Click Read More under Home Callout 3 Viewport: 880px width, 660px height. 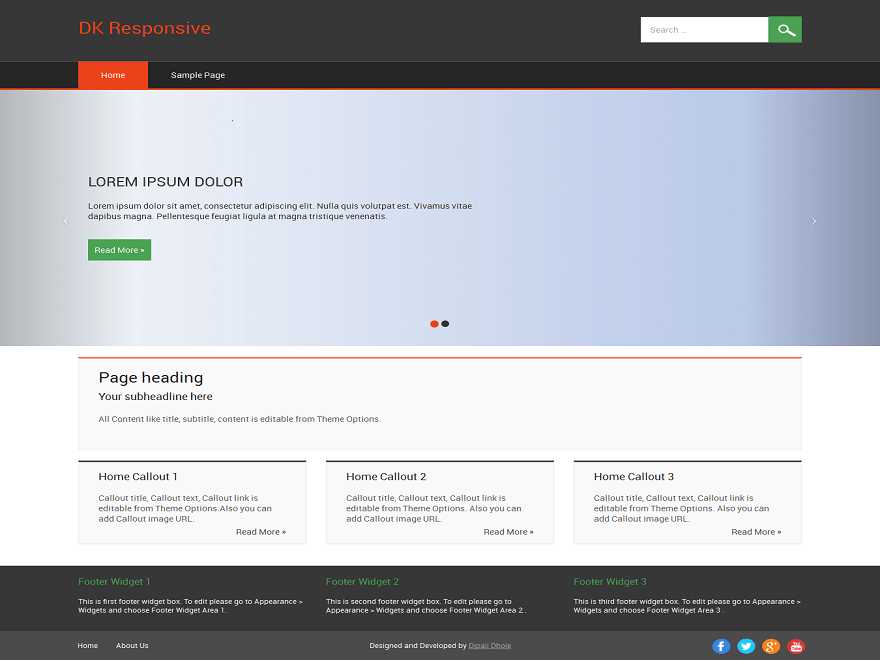click(756, 531)
